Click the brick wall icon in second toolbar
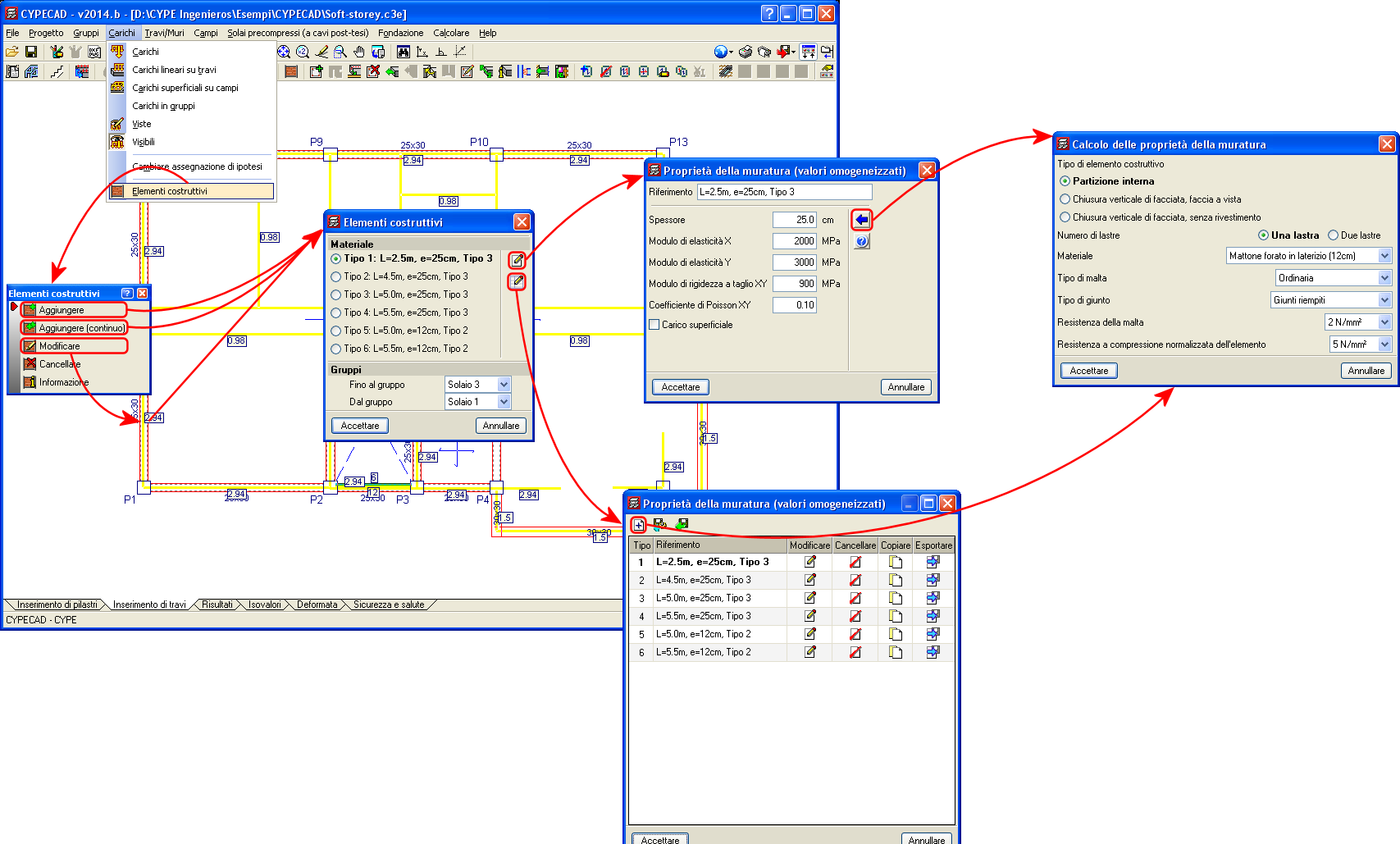Viewport: 1400px width, 844px height. [x=291, y=71]
